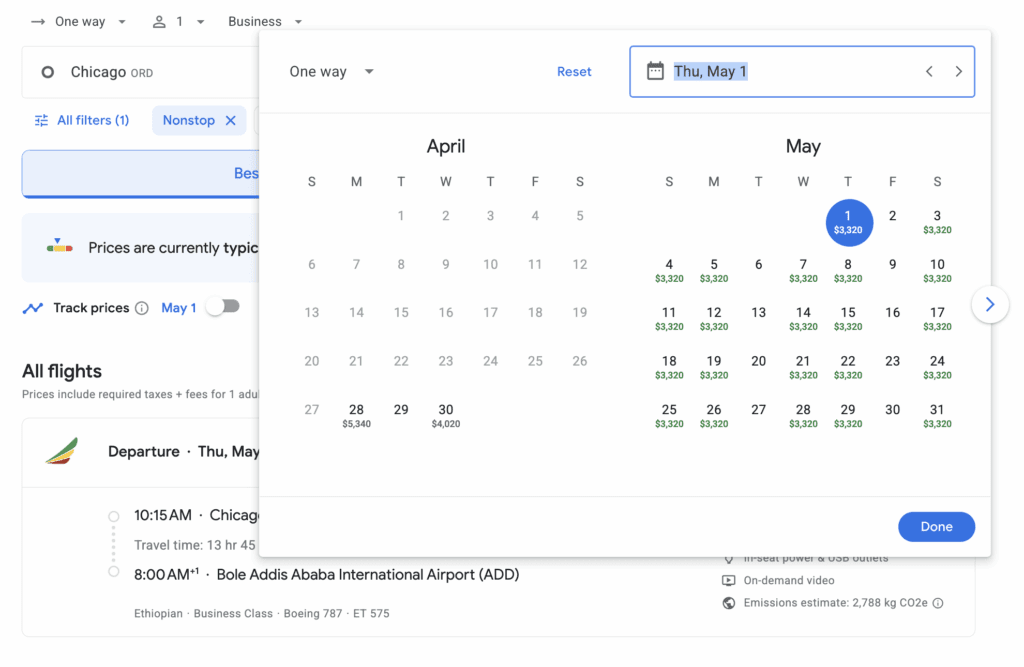
Task: Open the passenger count dropdown
Action: tap(183, 20)
